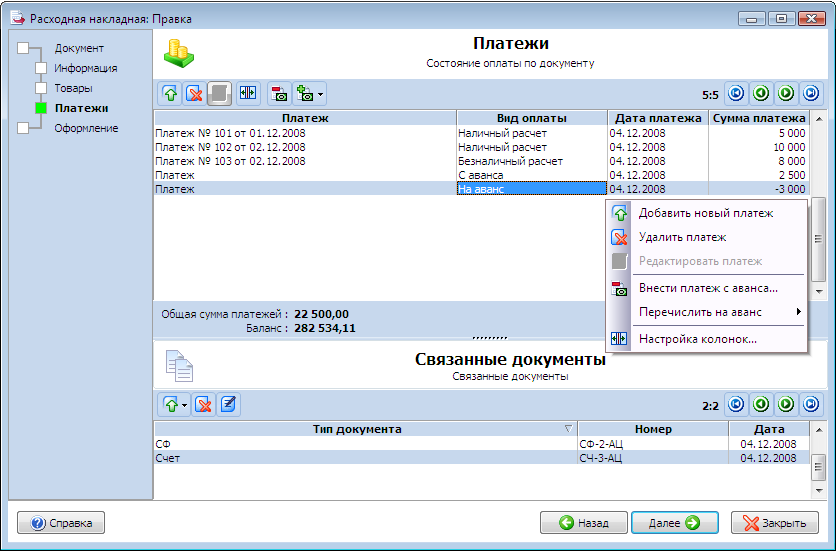Select the Оформление step in sidebar
The width and height of the screenshot is (837, 552).
(86, 128)
